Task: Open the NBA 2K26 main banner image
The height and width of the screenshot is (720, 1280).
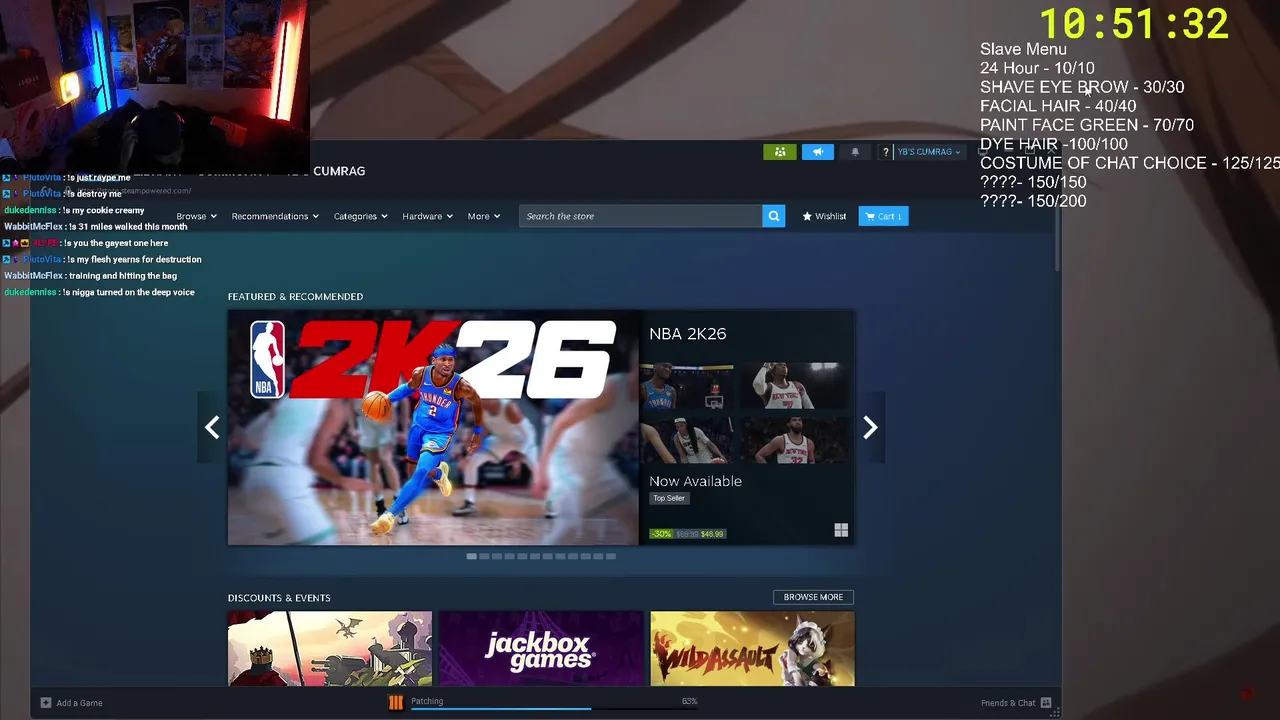Action: pyautogui.click(x=433, y=428)
